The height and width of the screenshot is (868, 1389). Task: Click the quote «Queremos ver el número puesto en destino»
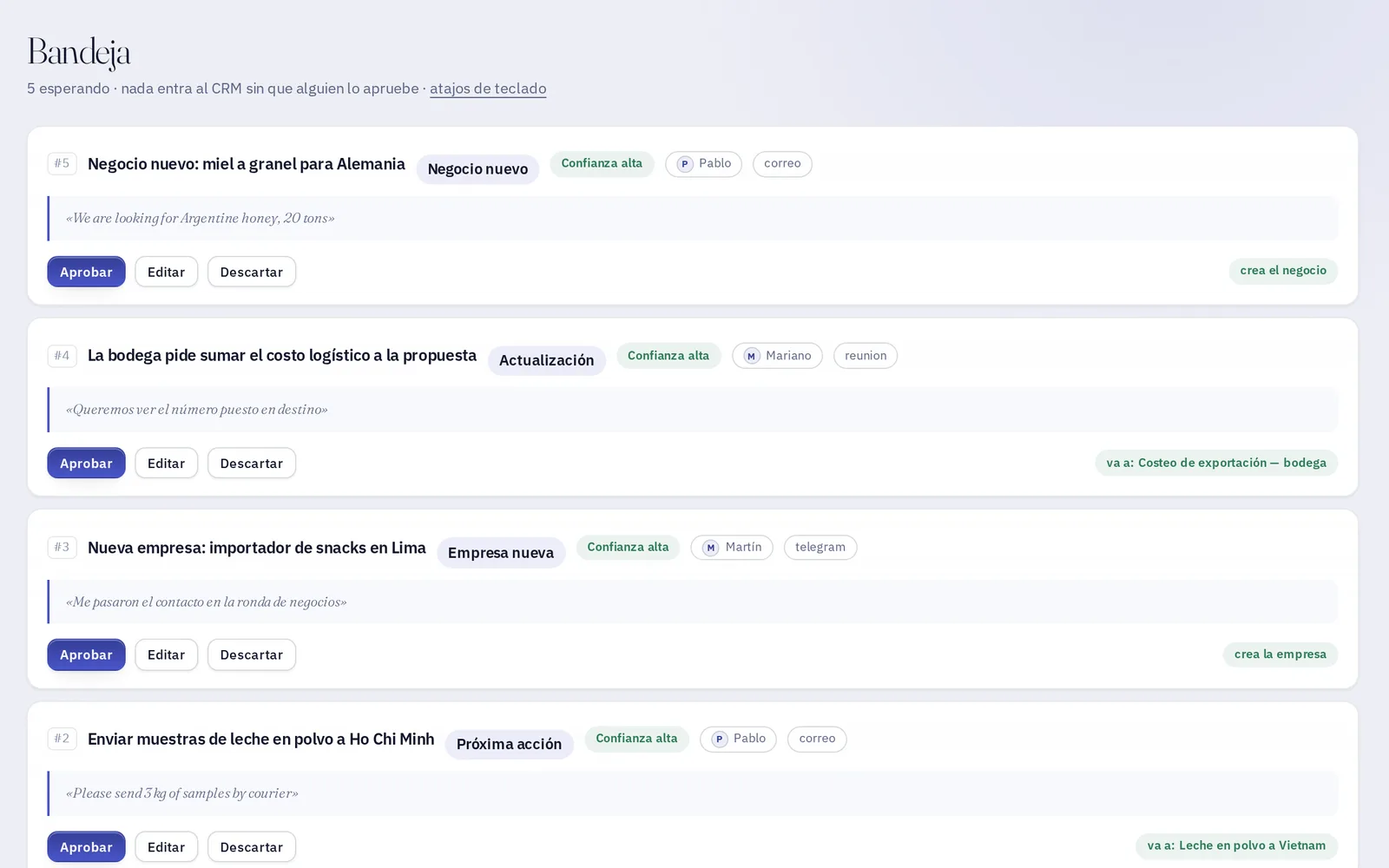[x=197, y=410]
